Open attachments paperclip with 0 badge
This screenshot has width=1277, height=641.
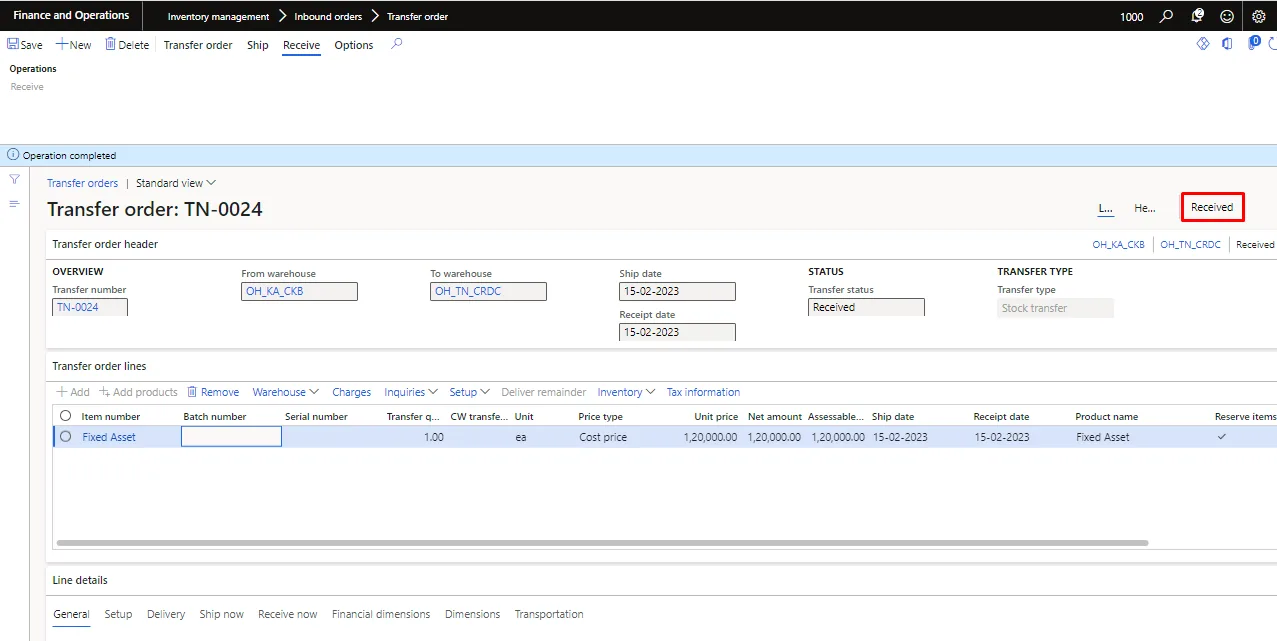click(x=1254, y=43)
